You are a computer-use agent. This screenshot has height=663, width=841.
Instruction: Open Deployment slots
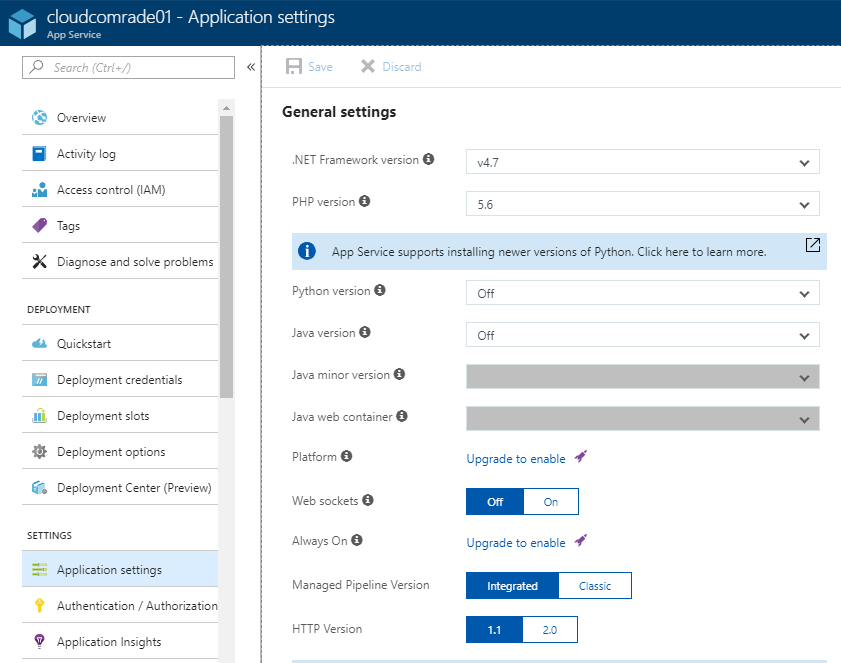pos(120,416)
